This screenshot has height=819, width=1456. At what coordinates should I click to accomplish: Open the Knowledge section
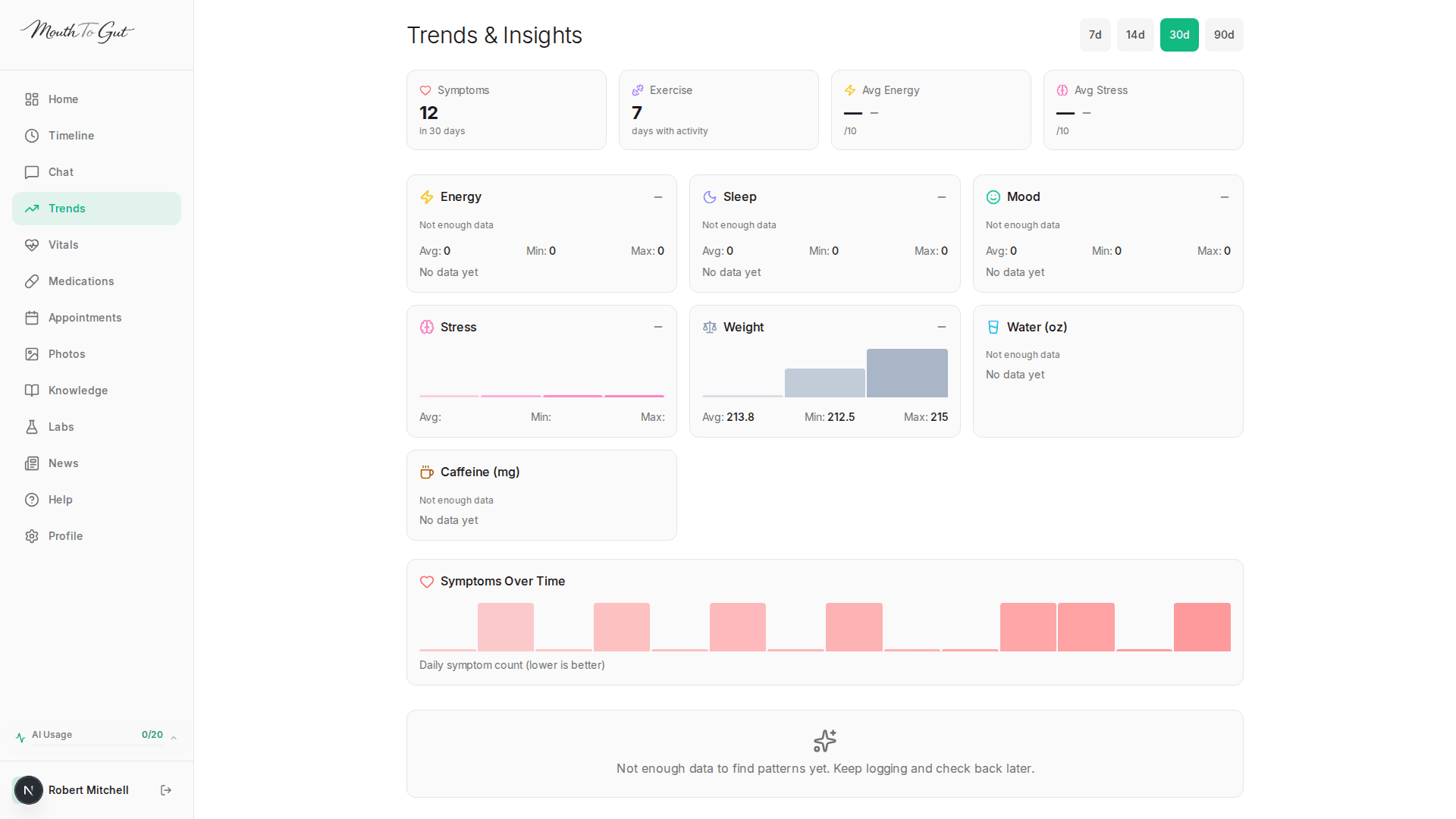click(x=78, y=390)
